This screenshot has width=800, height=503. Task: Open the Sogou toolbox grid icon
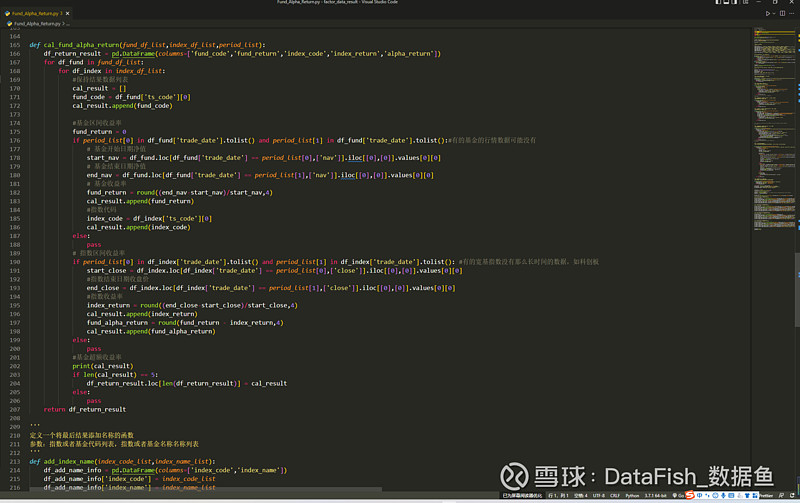(755, 495)
